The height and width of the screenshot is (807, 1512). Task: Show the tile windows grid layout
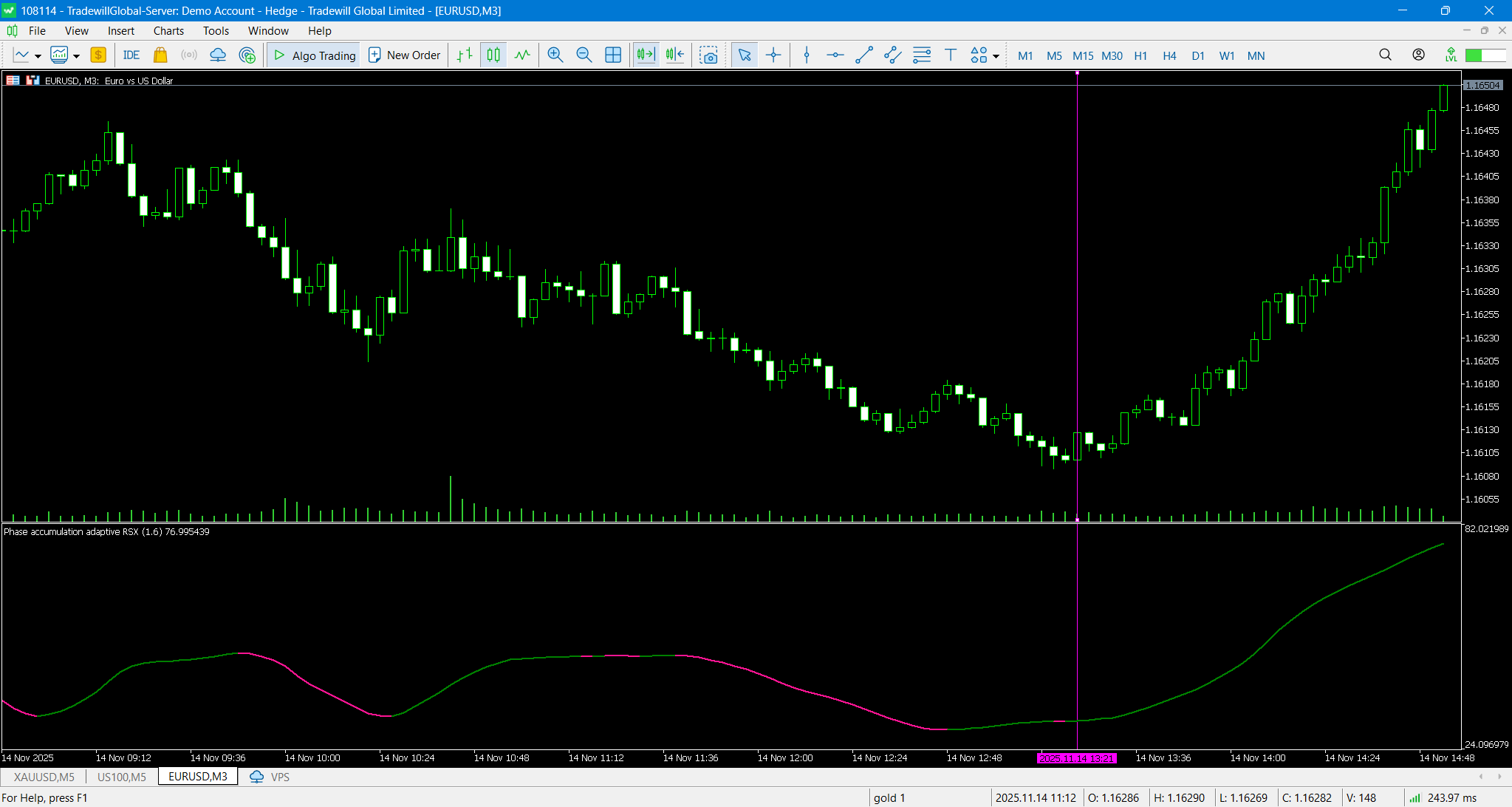pyautogui.click(x=613, y=55)
